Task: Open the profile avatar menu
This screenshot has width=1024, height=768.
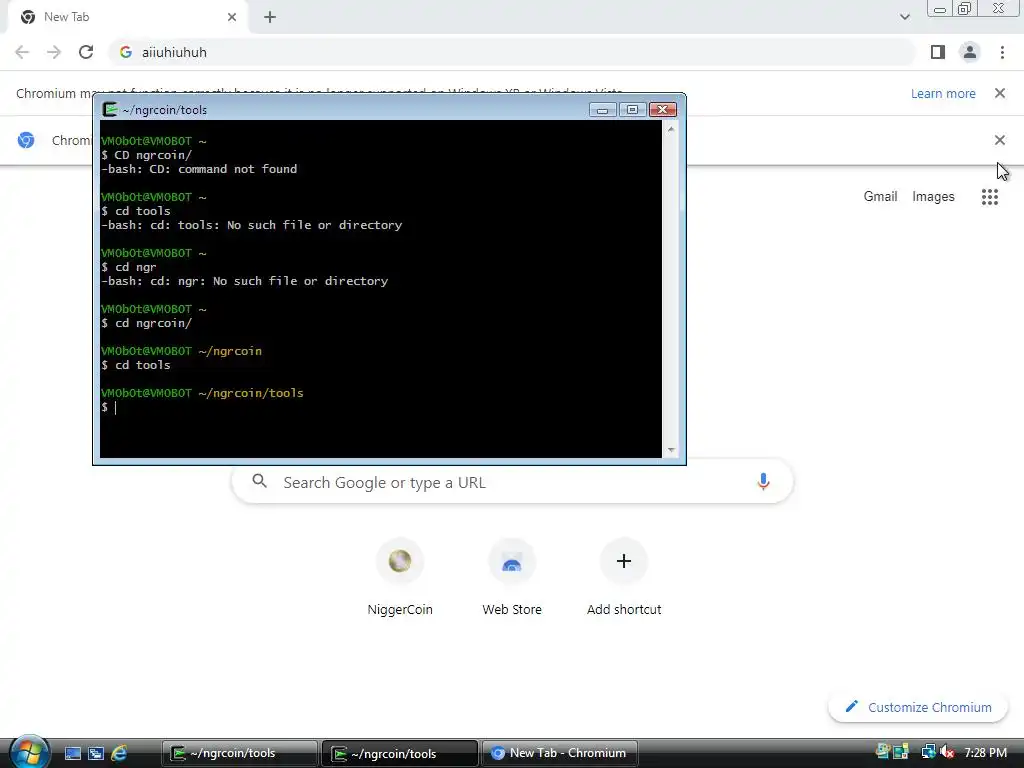Action: coord(970,52)
